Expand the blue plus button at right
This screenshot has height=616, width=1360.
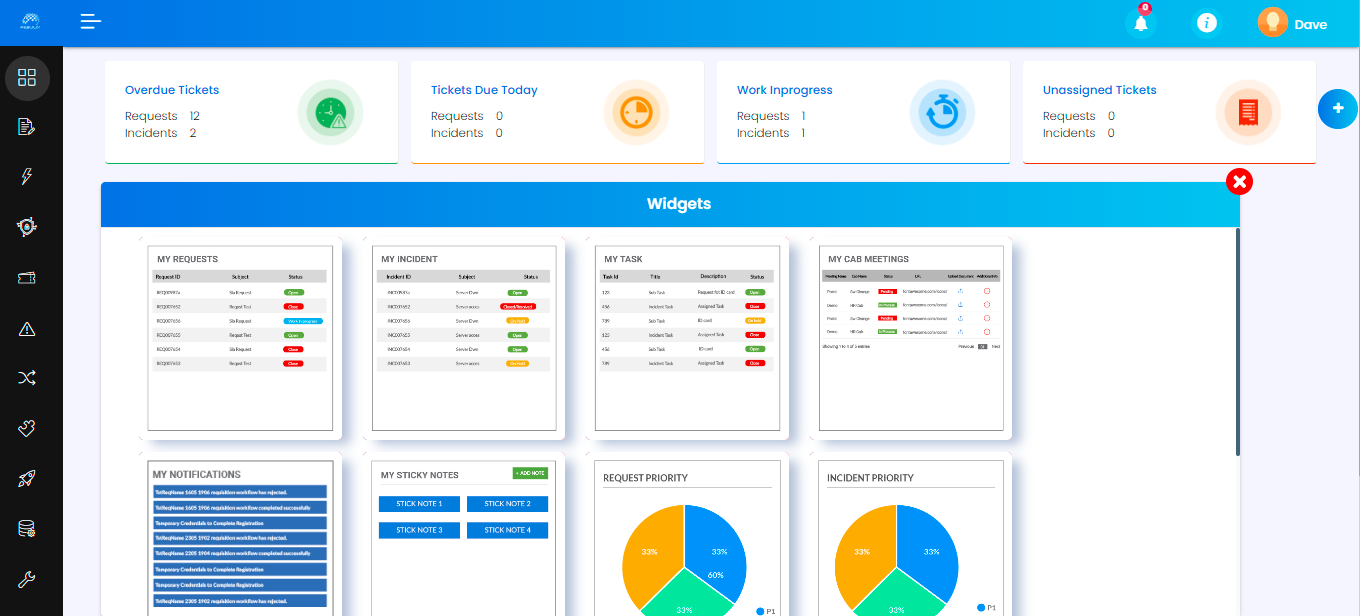(x=1338, y=108)
